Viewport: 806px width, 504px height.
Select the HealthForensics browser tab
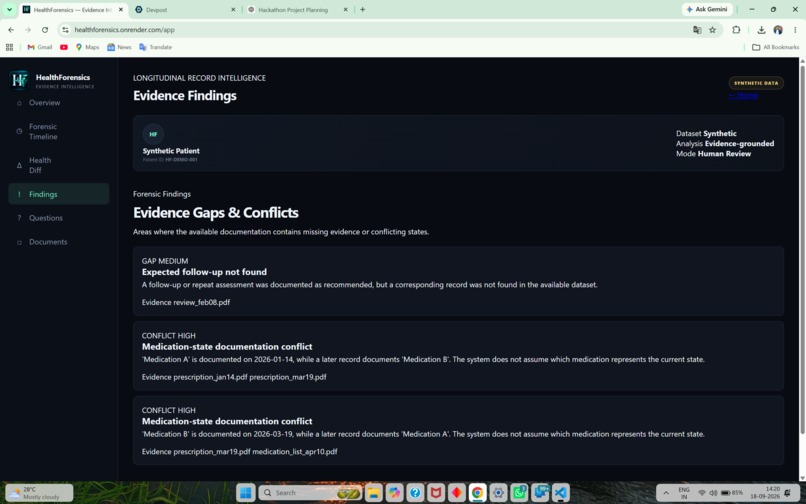(73, 9)
